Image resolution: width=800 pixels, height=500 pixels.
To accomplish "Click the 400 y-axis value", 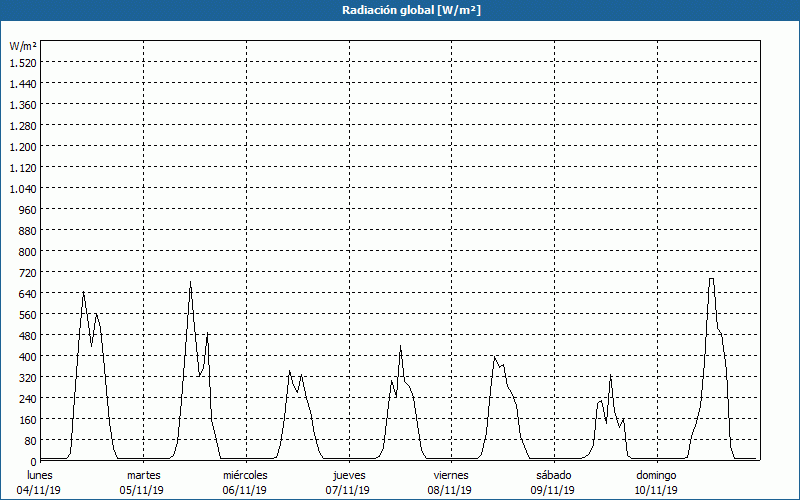I will click(29, 357).
